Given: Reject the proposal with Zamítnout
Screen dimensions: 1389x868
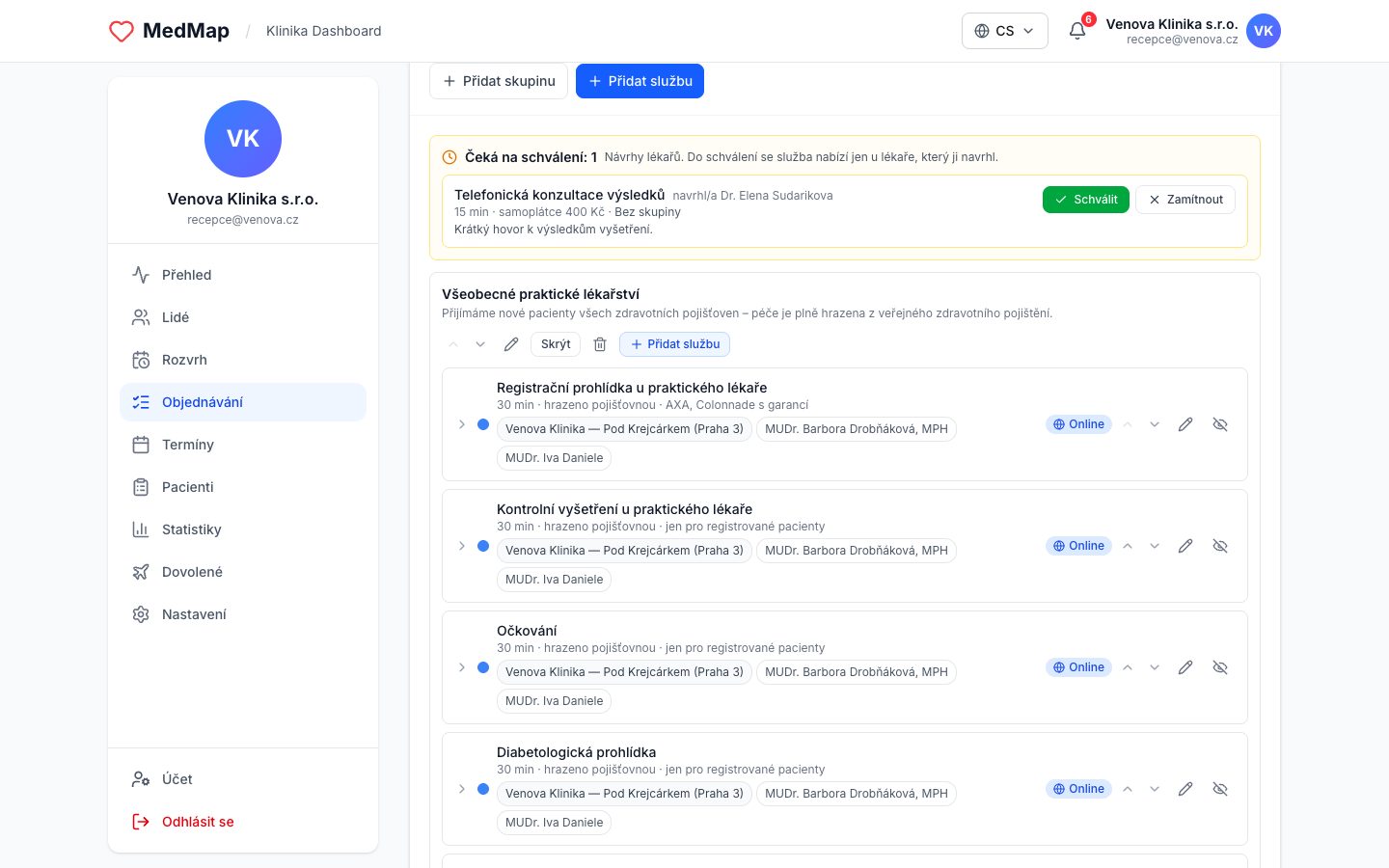Looking at the screenshot, I should point(1185,200).
